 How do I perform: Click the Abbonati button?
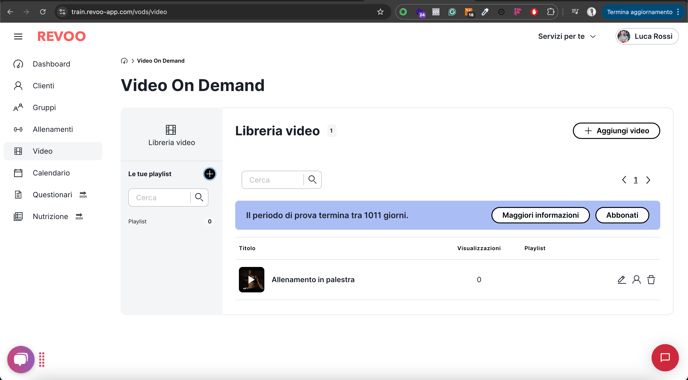(622, 215)
